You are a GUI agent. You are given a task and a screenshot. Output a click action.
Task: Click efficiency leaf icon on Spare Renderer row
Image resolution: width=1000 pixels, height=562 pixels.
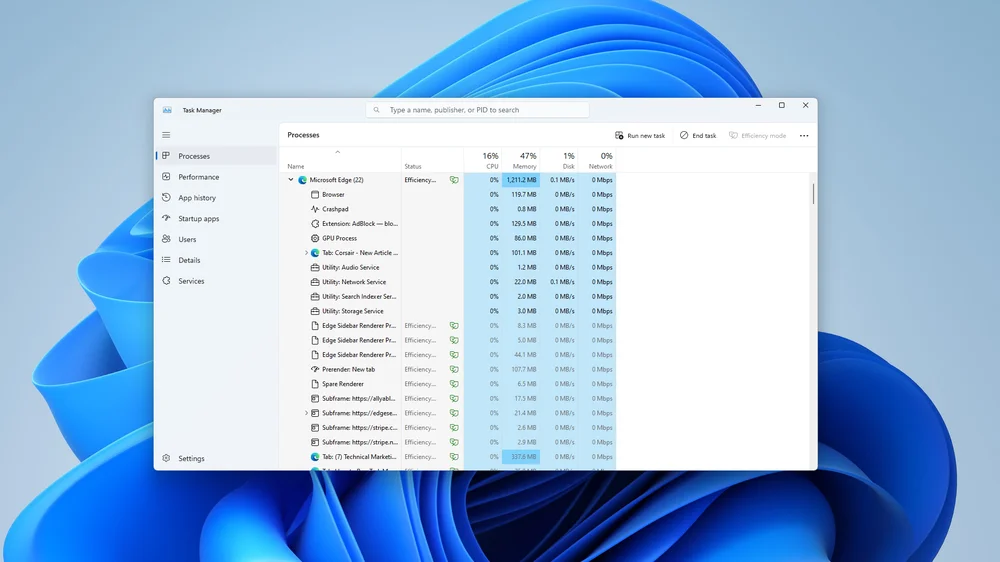click(454, 384)
